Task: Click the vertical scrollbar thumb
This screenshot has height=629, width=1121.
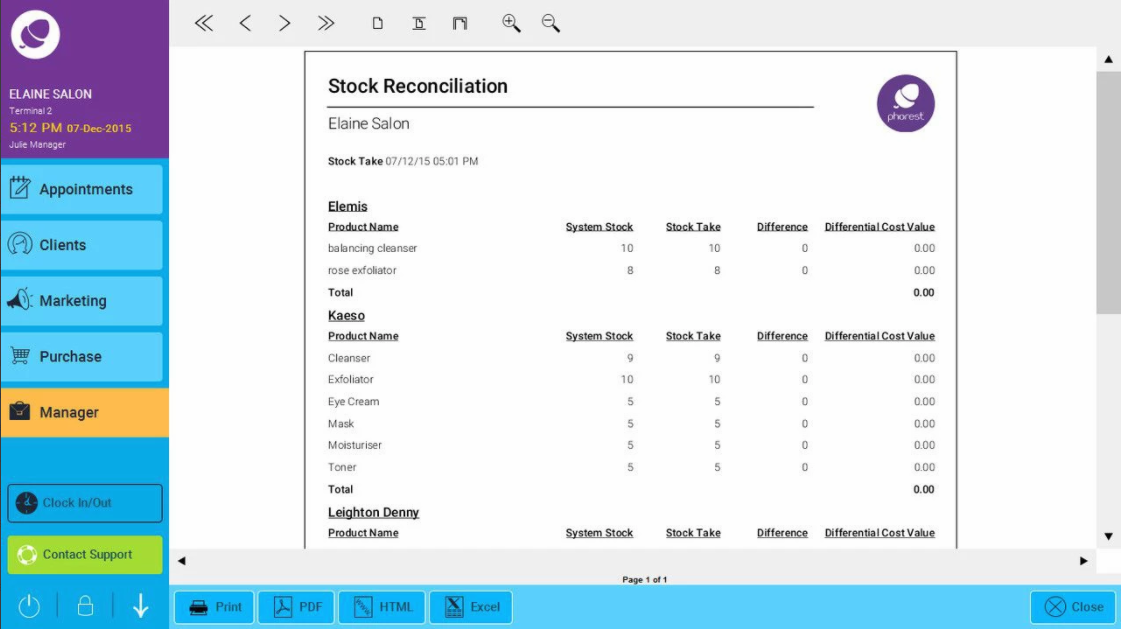Action: coord(1108,192)
